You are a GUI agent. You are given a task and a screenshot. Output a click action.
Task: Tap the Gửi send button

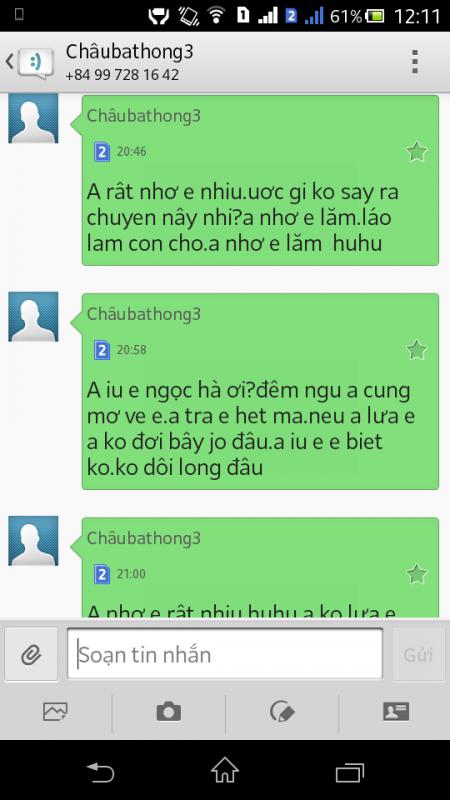418,655
